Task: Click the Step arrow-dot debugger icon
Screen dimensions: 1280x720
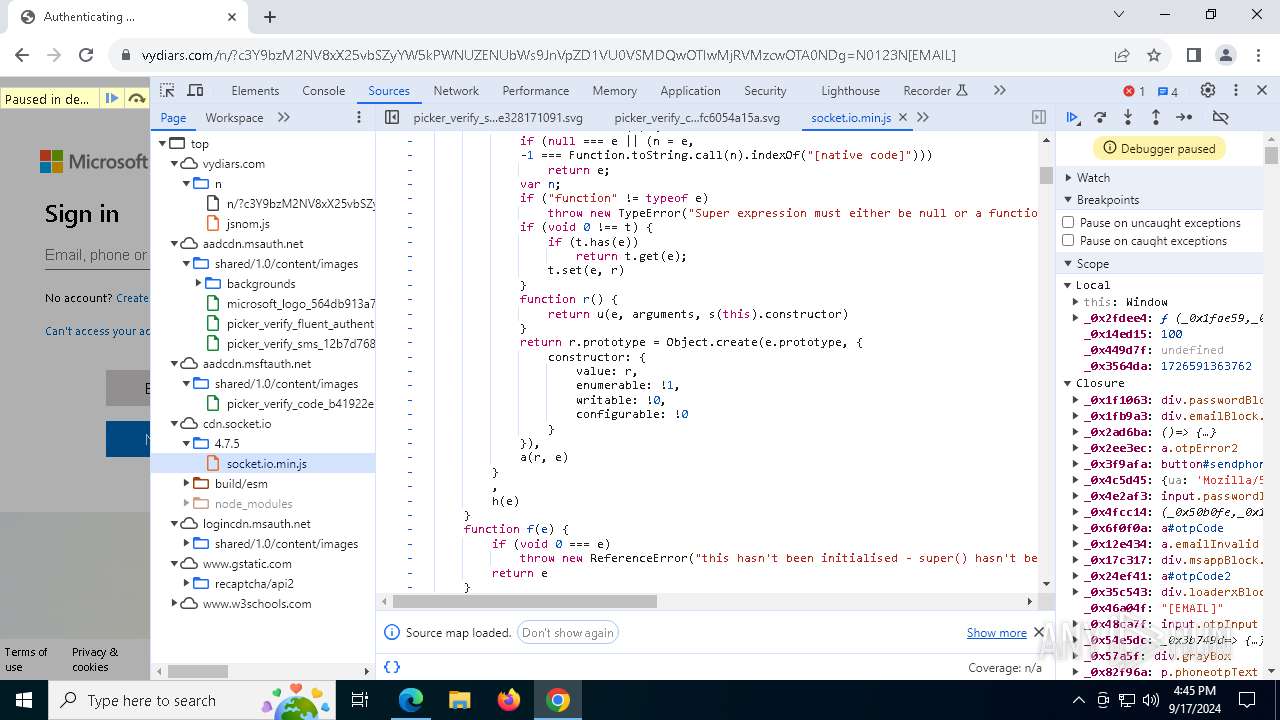Action: coord(1184,117)
